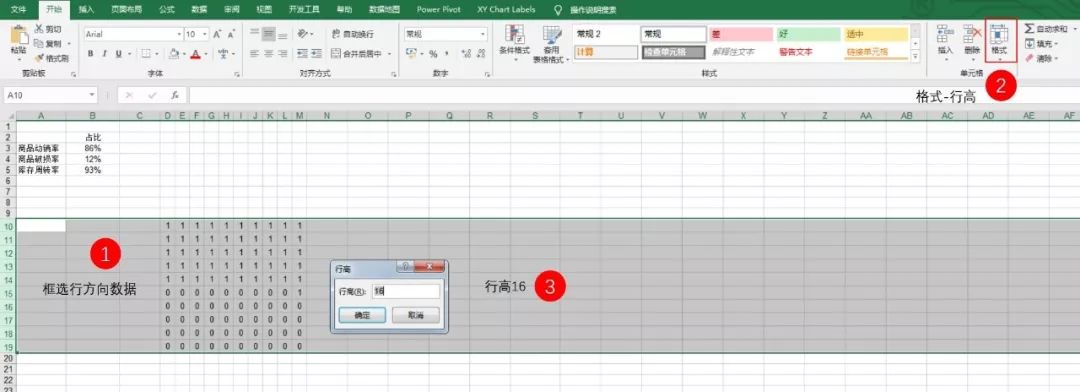Click the 条件格式 conditional formatting icon
Screen dimensions: 1080x392
tap(514, 34)
